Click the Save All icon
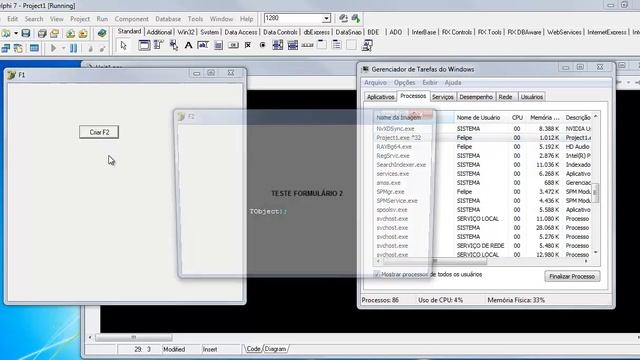 click(x=42, y=33)
